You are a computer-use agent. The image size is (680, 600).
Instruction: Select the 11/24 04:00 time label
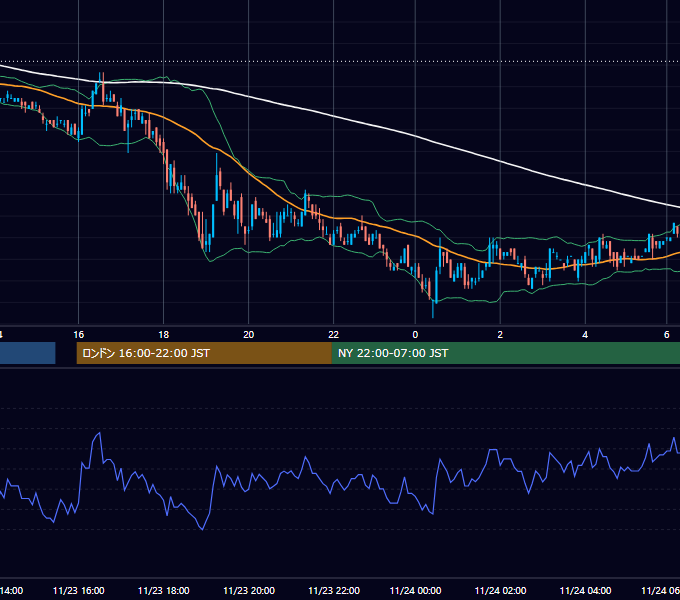[x=585, y=590]
